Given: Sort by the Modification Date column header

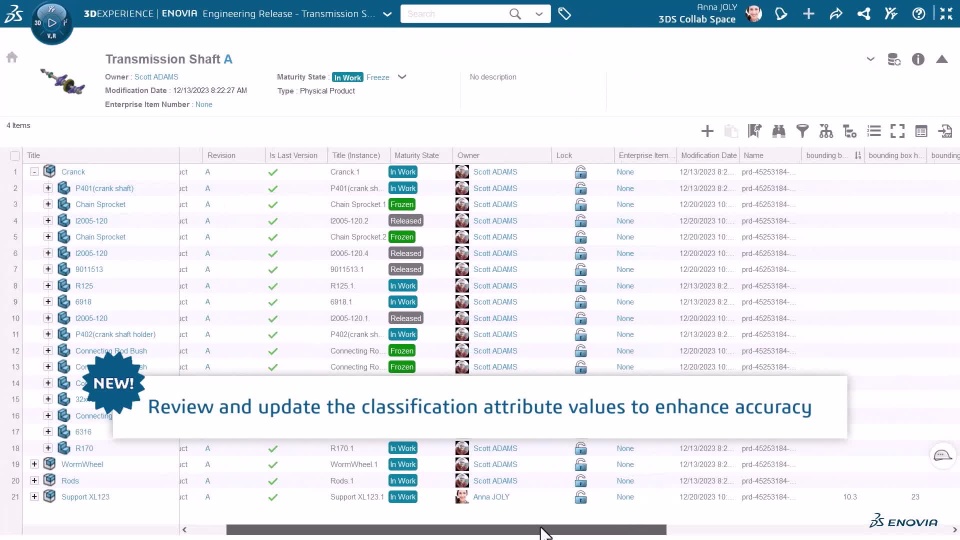Looking at the screenshot, I should (x=708, y=156).
